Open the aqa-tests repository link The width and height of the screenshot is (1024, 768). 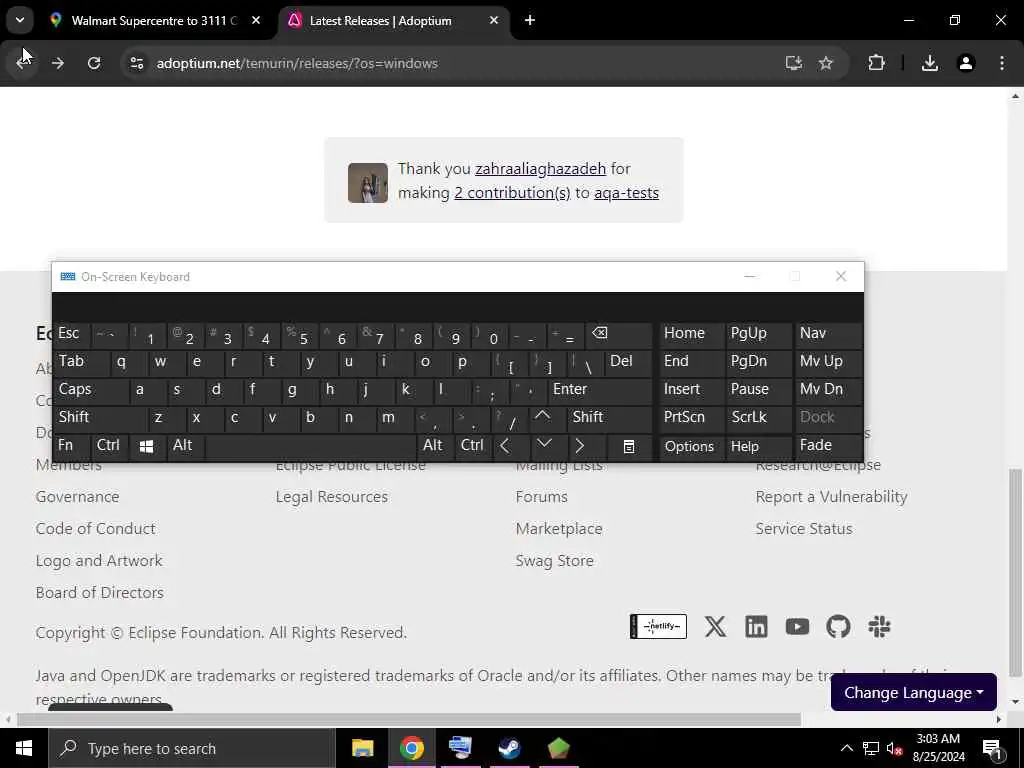coord(626,193)
